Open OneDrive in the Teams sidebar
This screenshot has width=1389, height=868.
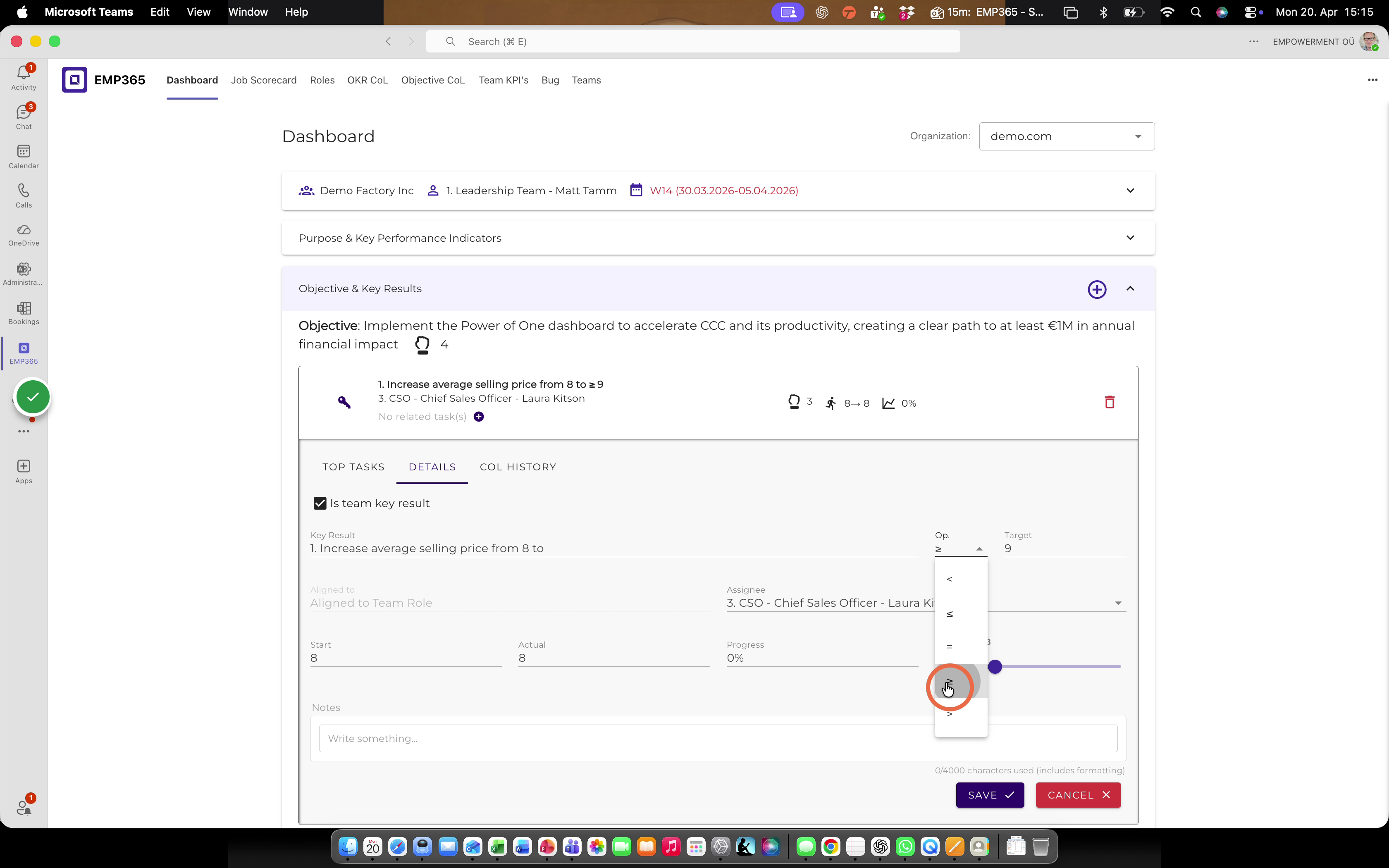pos(24,235)
